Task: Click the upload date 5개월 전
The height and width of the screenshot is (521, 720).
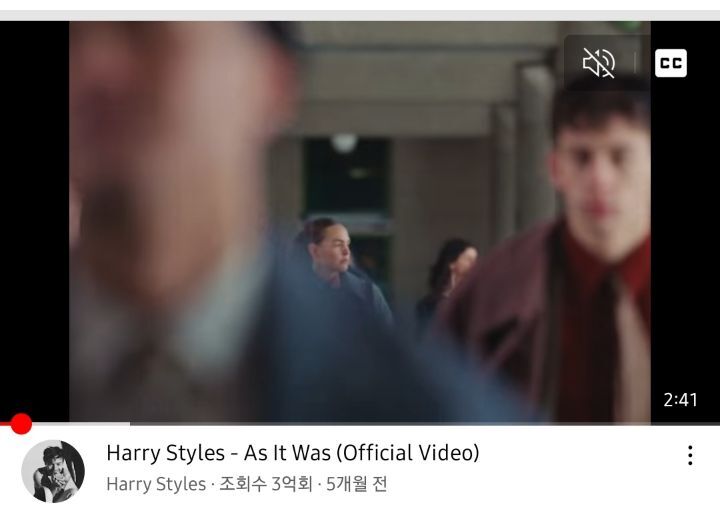Action: tap(356, 484)
